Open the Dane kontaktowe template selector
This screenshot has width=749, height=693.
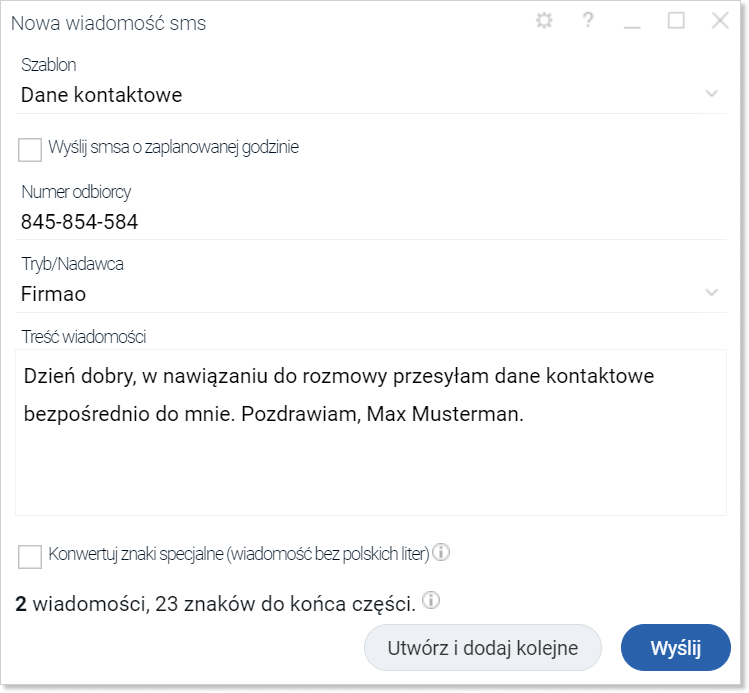coord(371,95)
